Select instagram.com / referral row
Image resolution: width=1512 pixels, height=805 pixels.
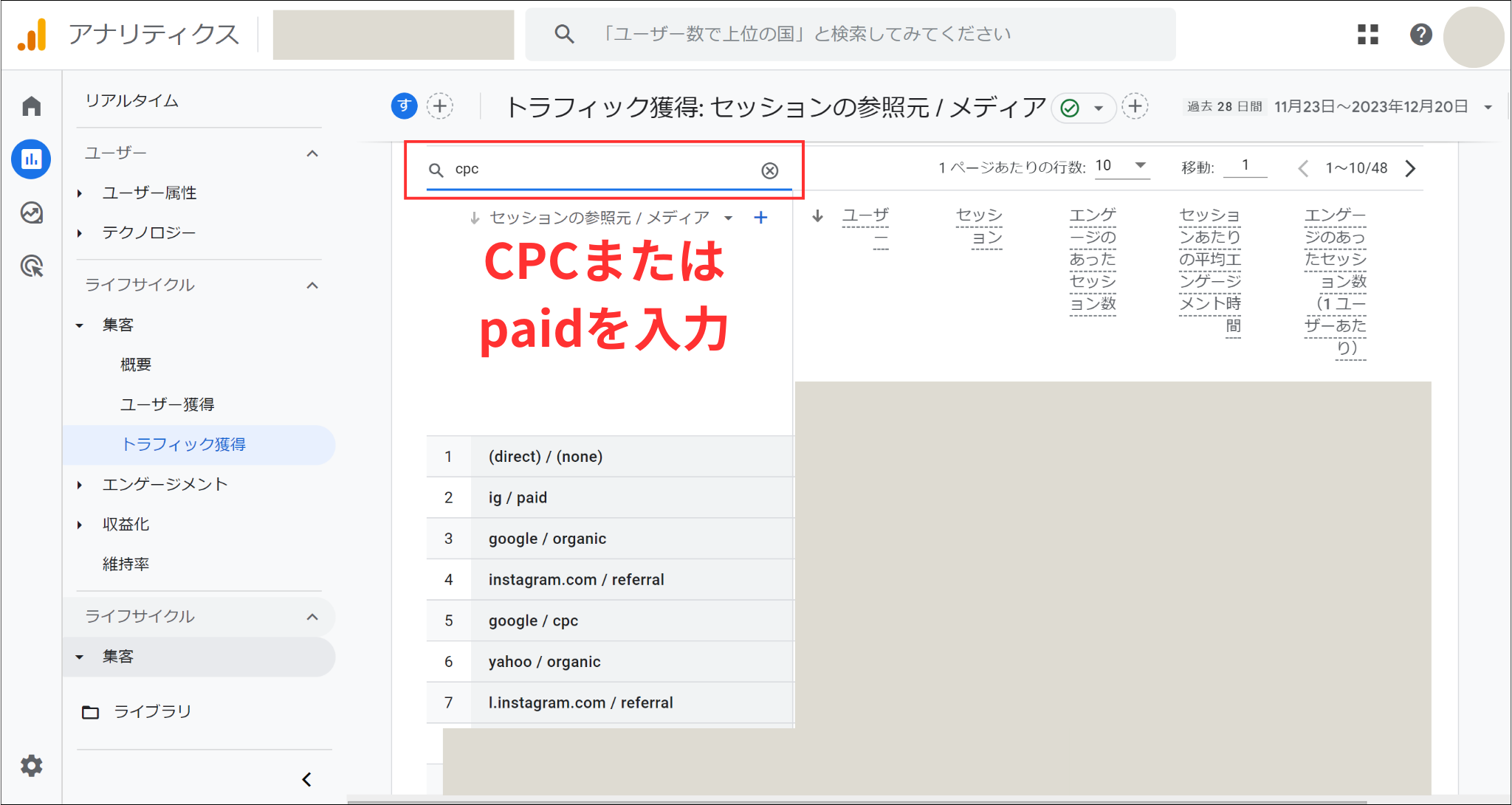click(x=610, y=580)
